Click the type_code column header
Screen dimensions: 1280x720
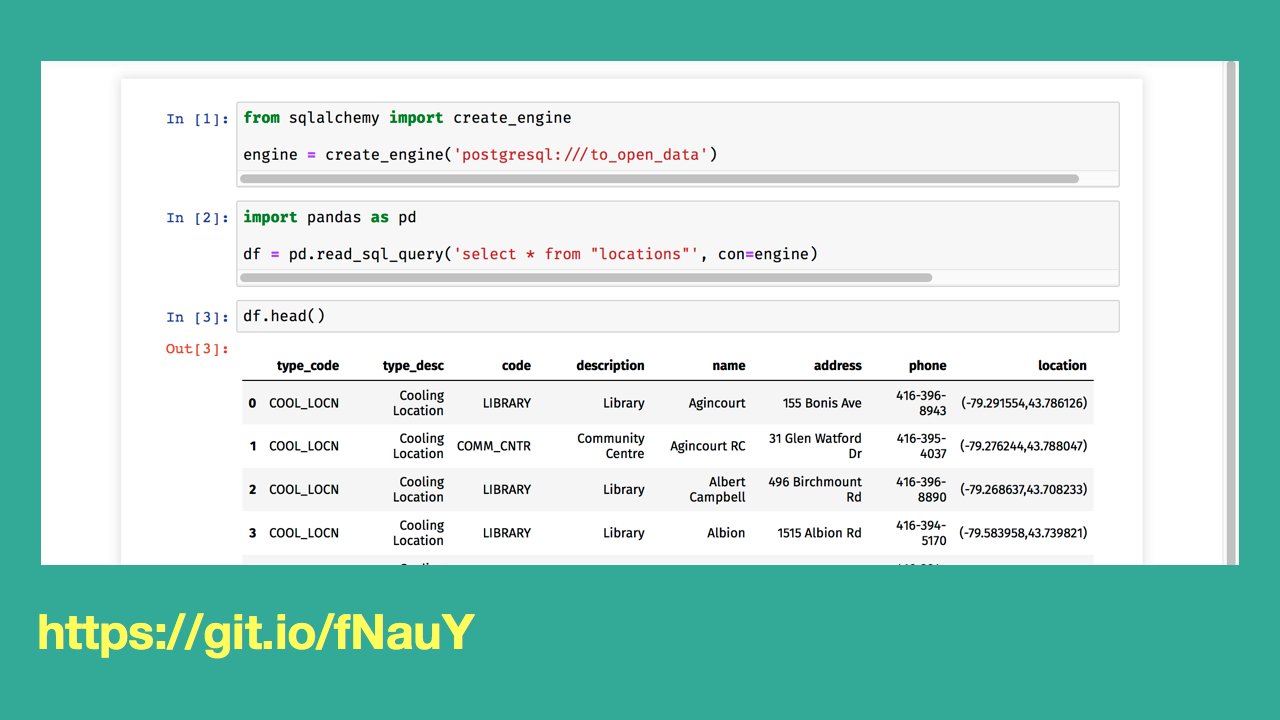point(307,366)
